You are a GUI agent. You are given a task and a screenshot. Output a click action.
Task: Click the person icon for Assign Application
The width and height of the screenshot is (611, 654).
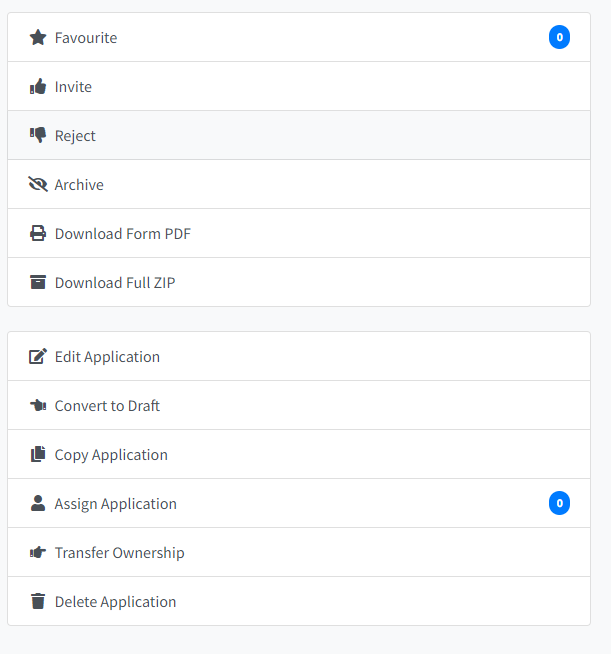tap(38, 503)
